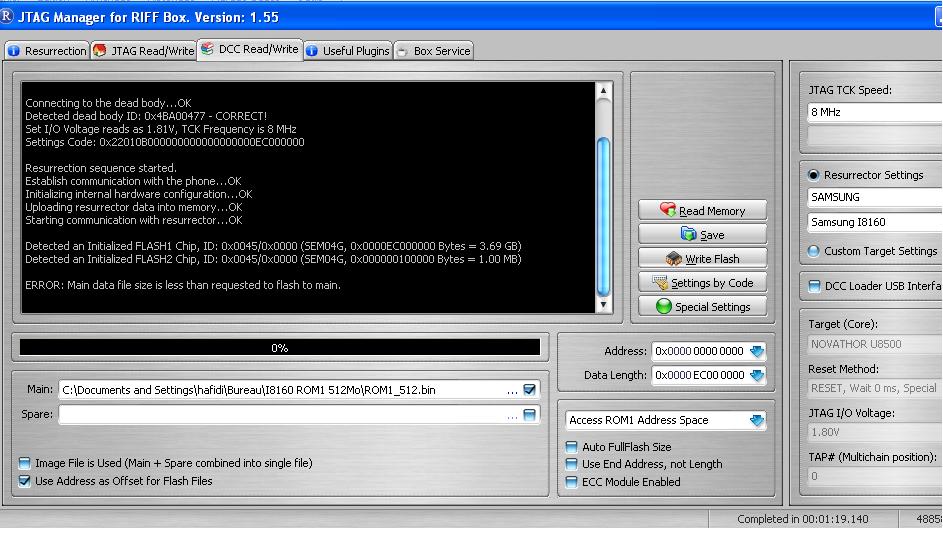The width and height of the screenshot is (943, 533).
Task: Open the Samsung I8160 model dropdown
Action: tap(875, 222)
